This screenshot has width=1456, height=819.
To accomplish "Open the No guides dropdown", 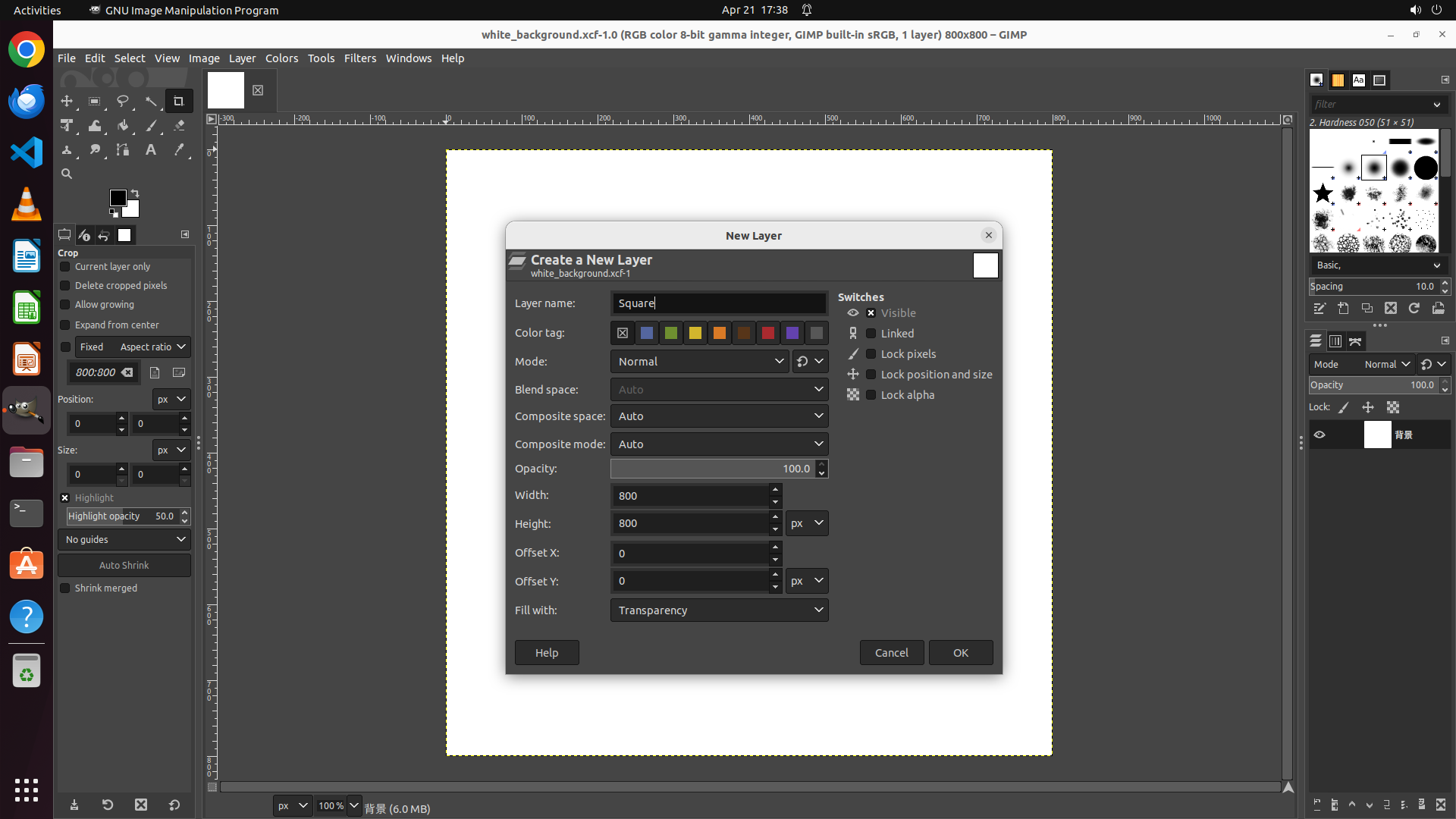I will click(124, 540).
